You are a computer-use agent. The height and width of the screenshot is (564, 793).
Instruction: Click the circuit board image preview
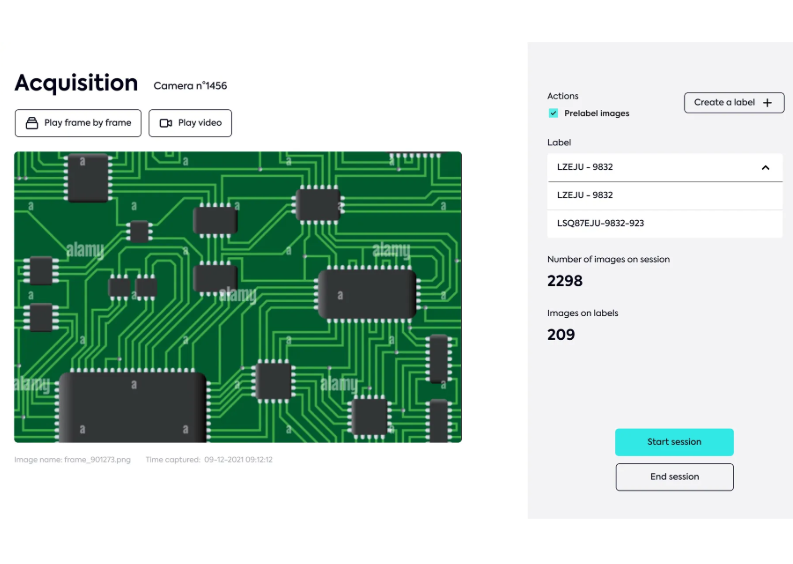point(238,296)
